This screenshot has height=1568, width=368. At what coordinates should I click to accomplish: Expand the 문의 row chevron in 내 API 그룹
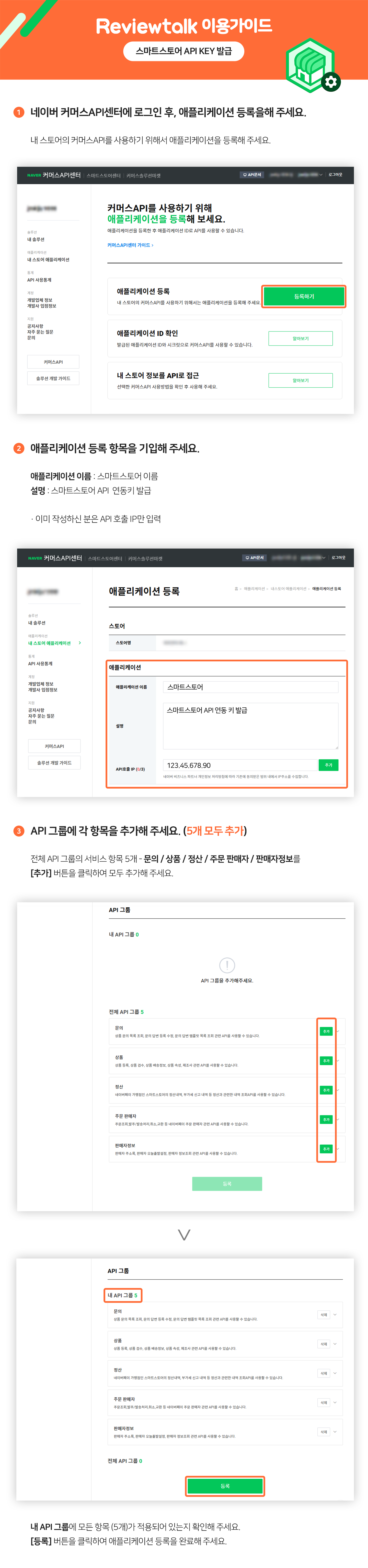[335, 1315]
